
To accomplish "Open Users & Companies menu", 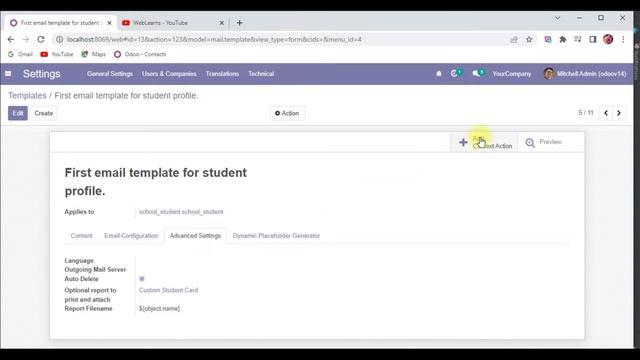I will pyautogui.click(x=169, y=74).
